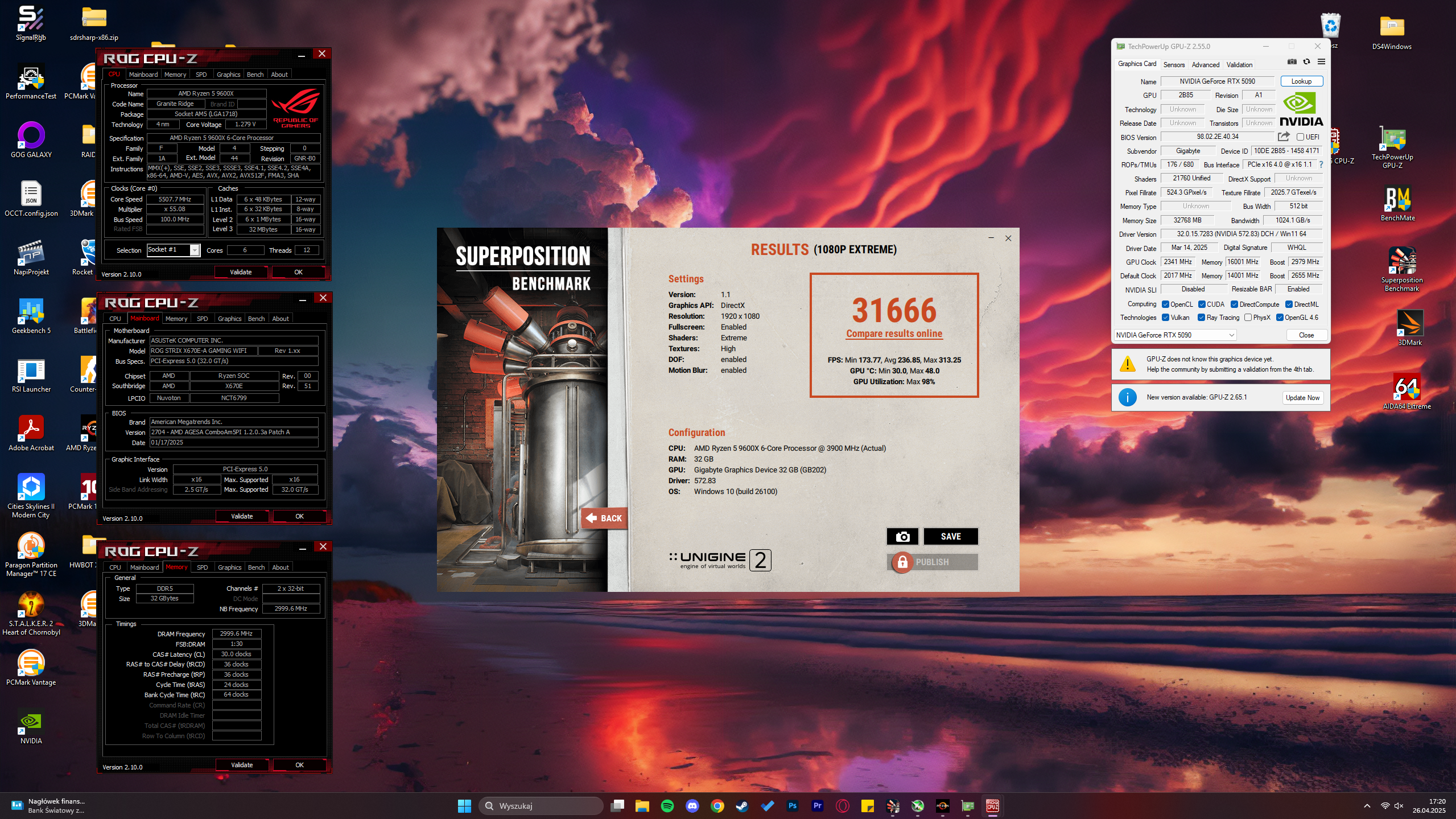Screen dimensions: 1456x819
Task: Click the Superposition screenshot camera button
Action: [902, 536]
